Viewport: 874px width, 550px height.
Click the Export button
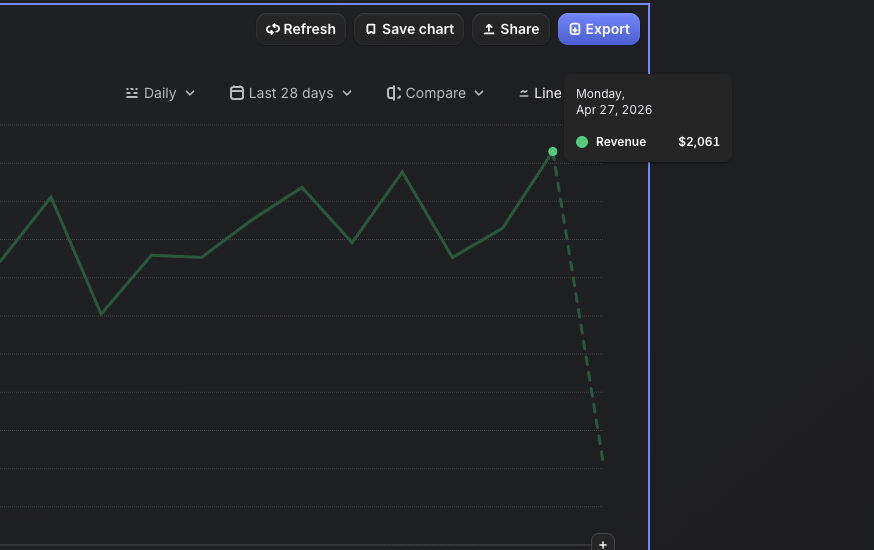pyautogui.click(x=599, y=29)
